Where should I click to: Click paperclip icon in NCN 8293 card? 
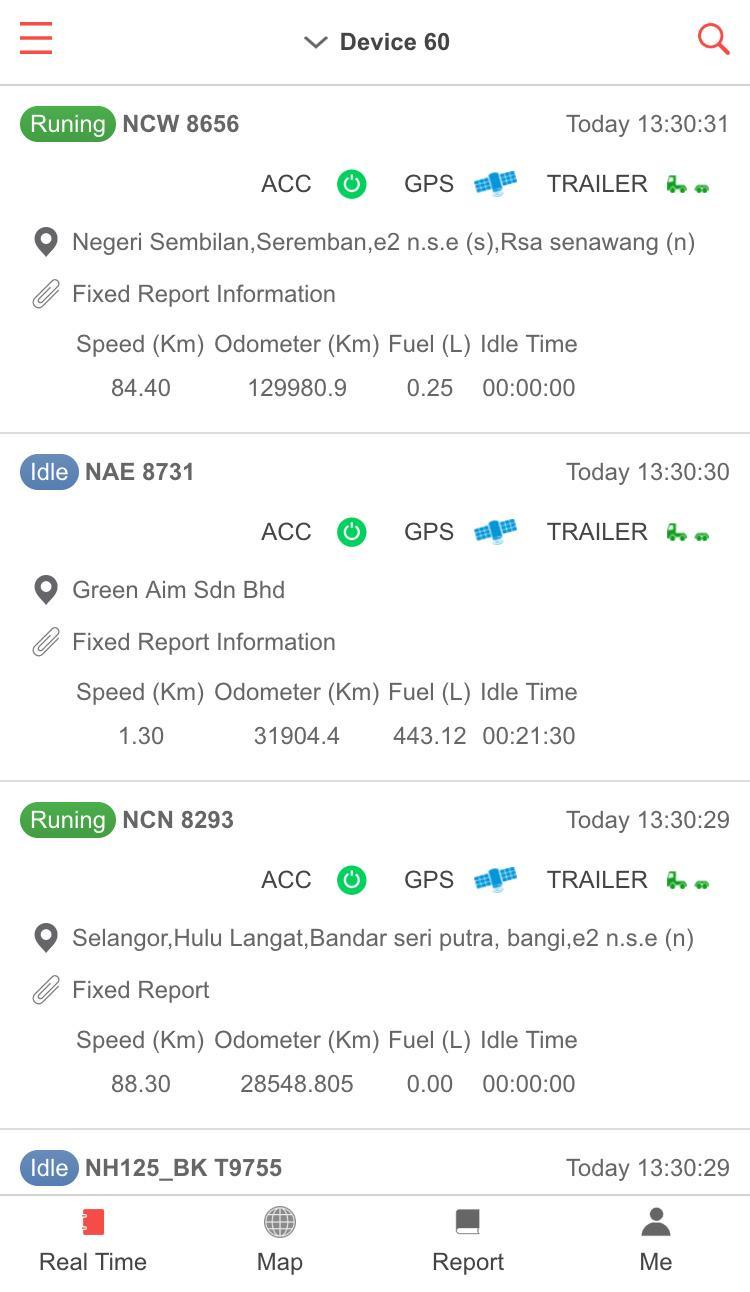[x=45, y=991]
